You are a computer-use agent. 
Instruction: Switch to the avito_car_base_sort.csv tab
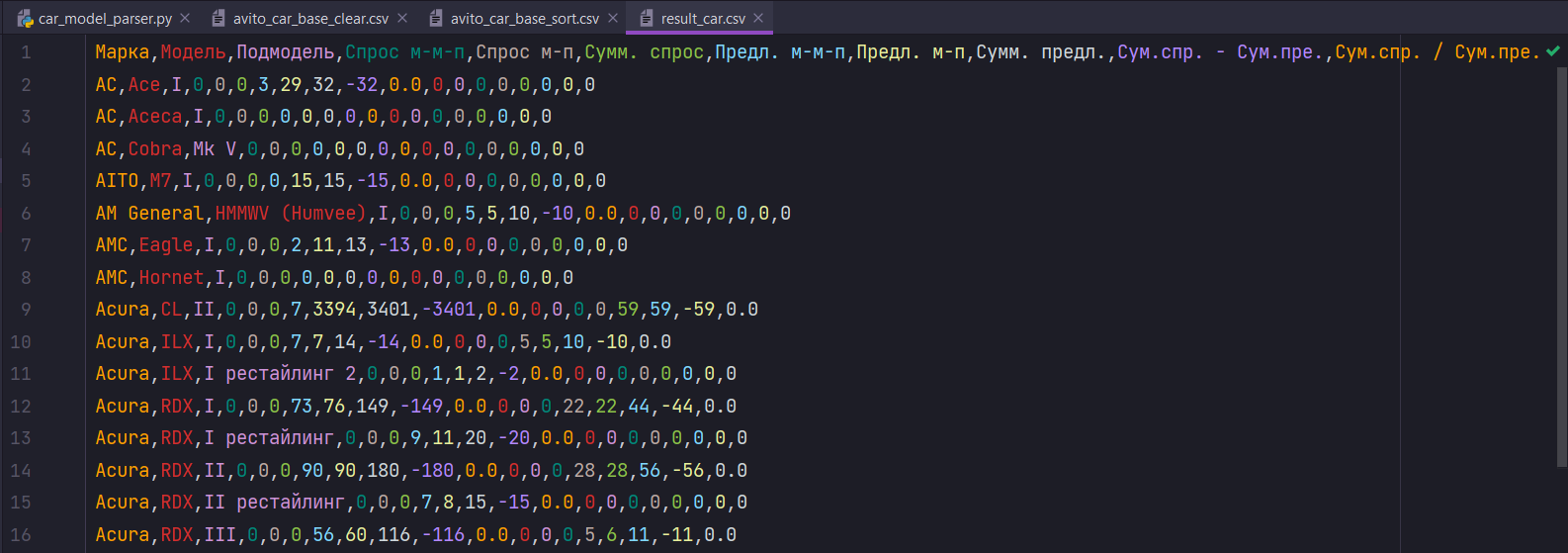coord(524,19)
